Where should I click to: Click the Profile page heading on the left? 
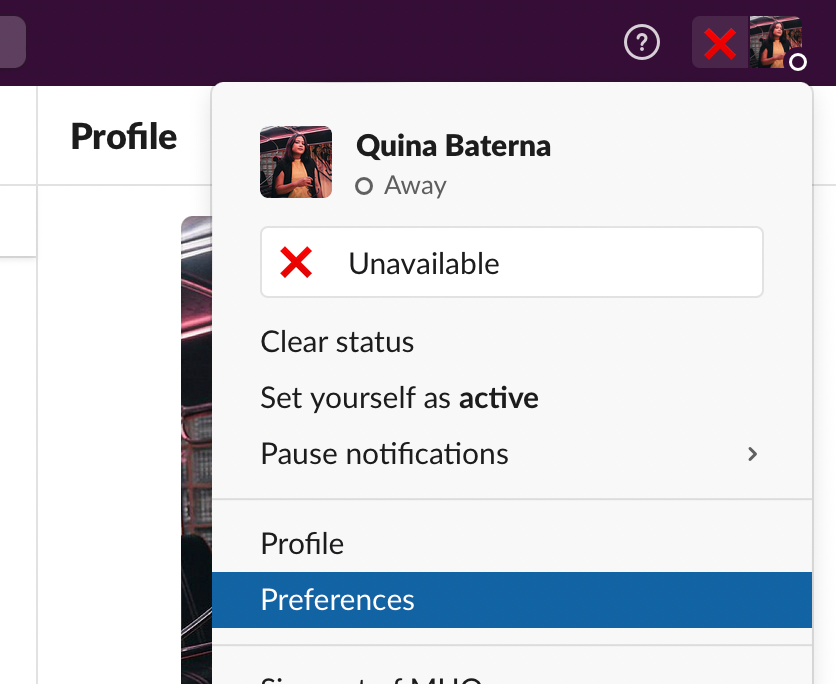click(123, 137)
